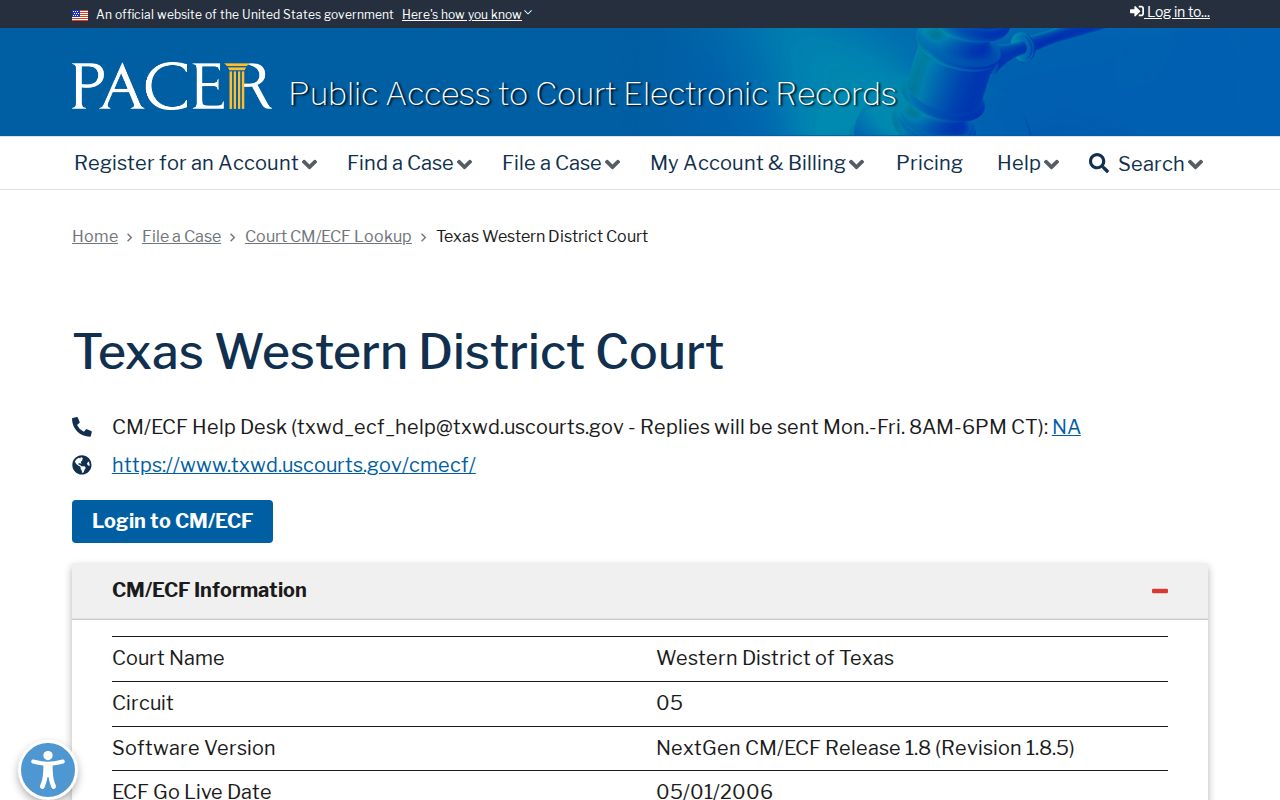This screenshot has width=1280, height=800.
Task: Click the ECF Go Live Date label
Action: pos(192,791)
